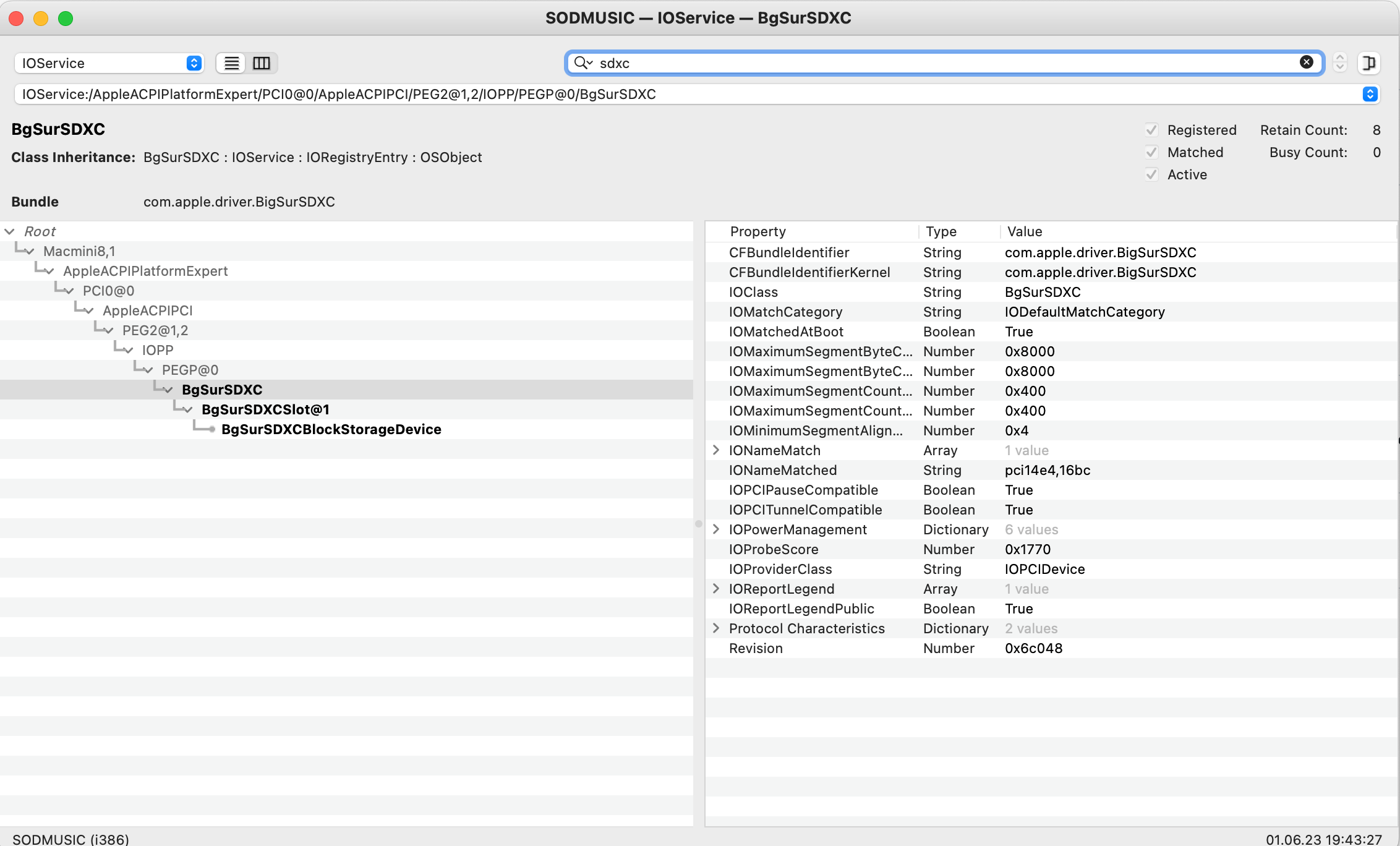The image size is (1400, 846).
Task: Open search options magnifier menu
Action: click(x=583, y=63)
